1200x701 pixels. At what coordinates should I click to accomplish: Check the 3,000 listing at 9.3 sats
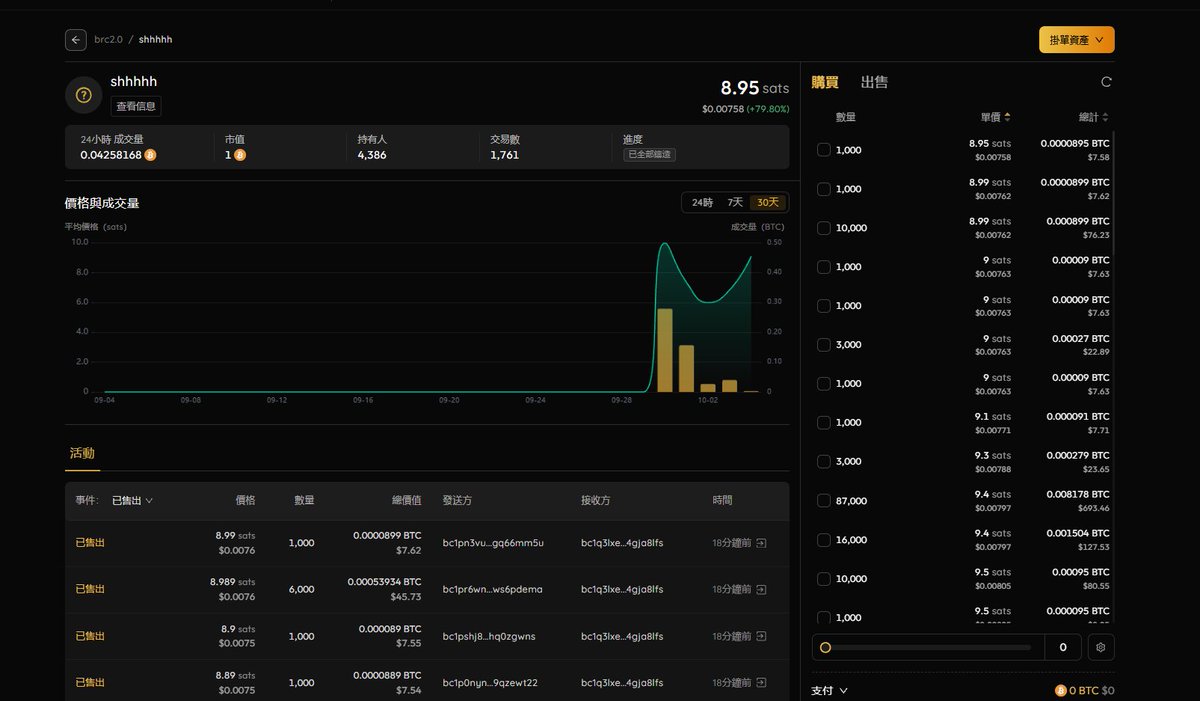[x=824, y=462]
